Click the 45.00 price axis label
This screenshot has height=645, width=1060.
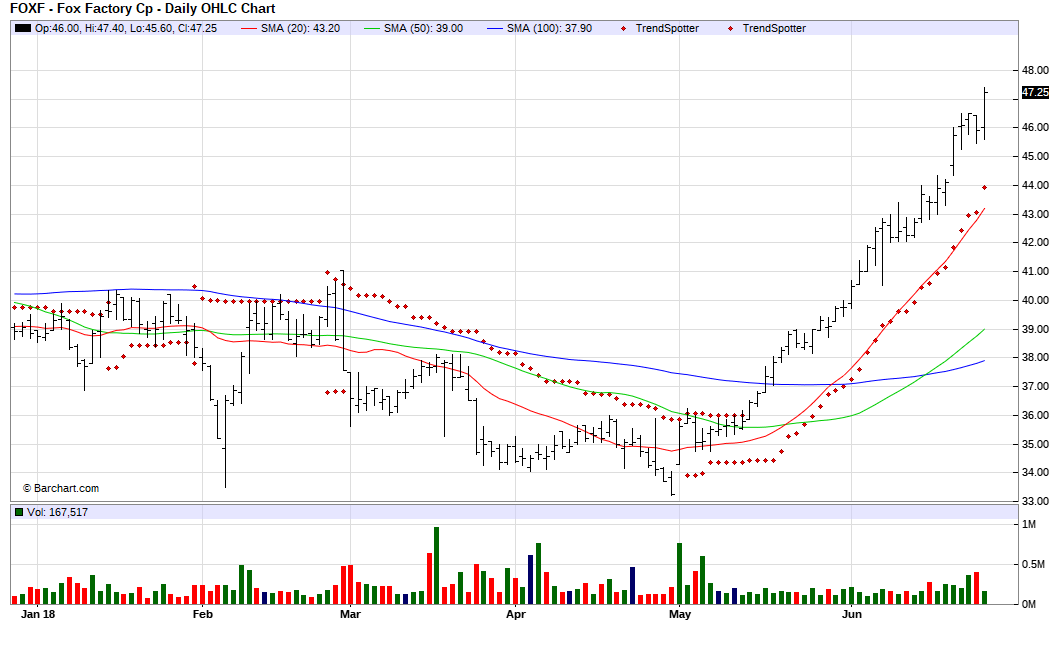click(1036, 156)
